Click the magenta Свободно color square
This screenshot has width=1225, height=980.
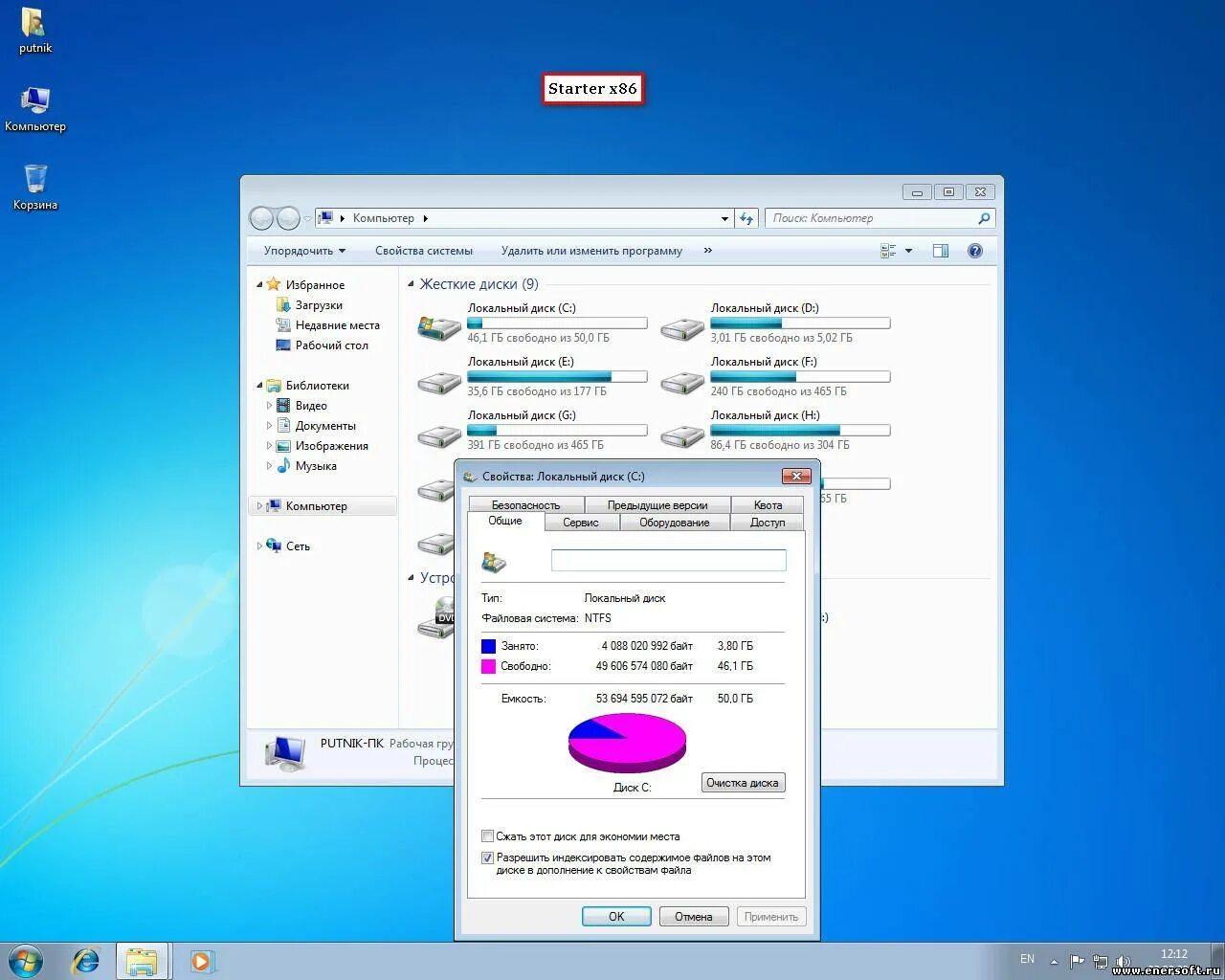(x=489, y=666)
